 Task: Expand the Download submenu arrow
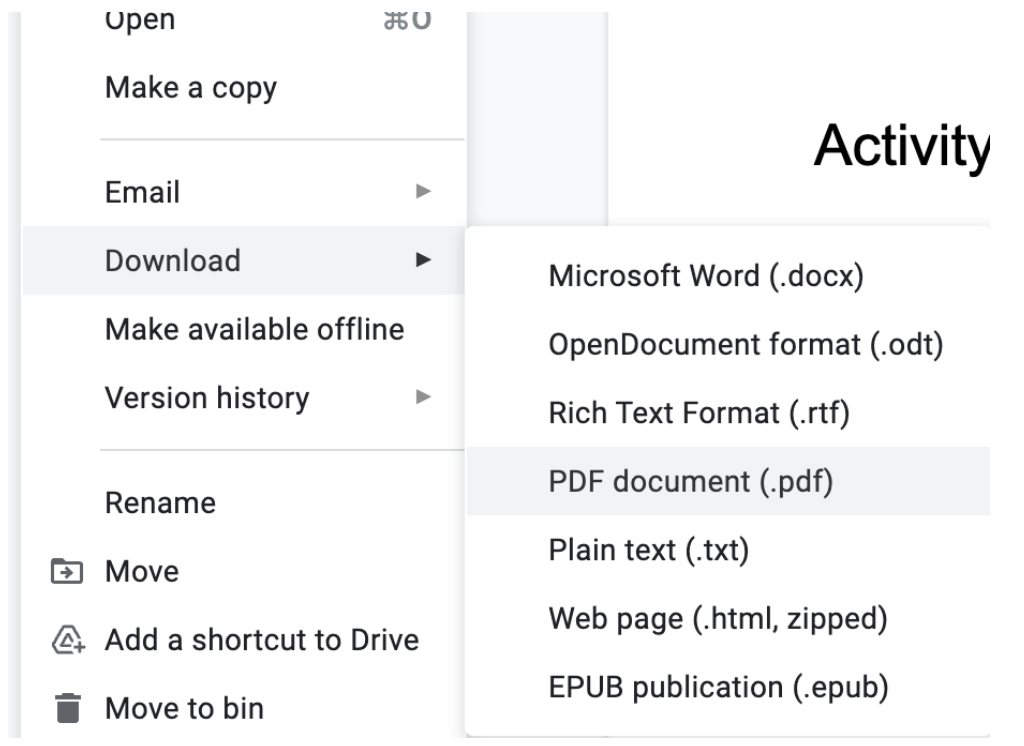[423, 260]
